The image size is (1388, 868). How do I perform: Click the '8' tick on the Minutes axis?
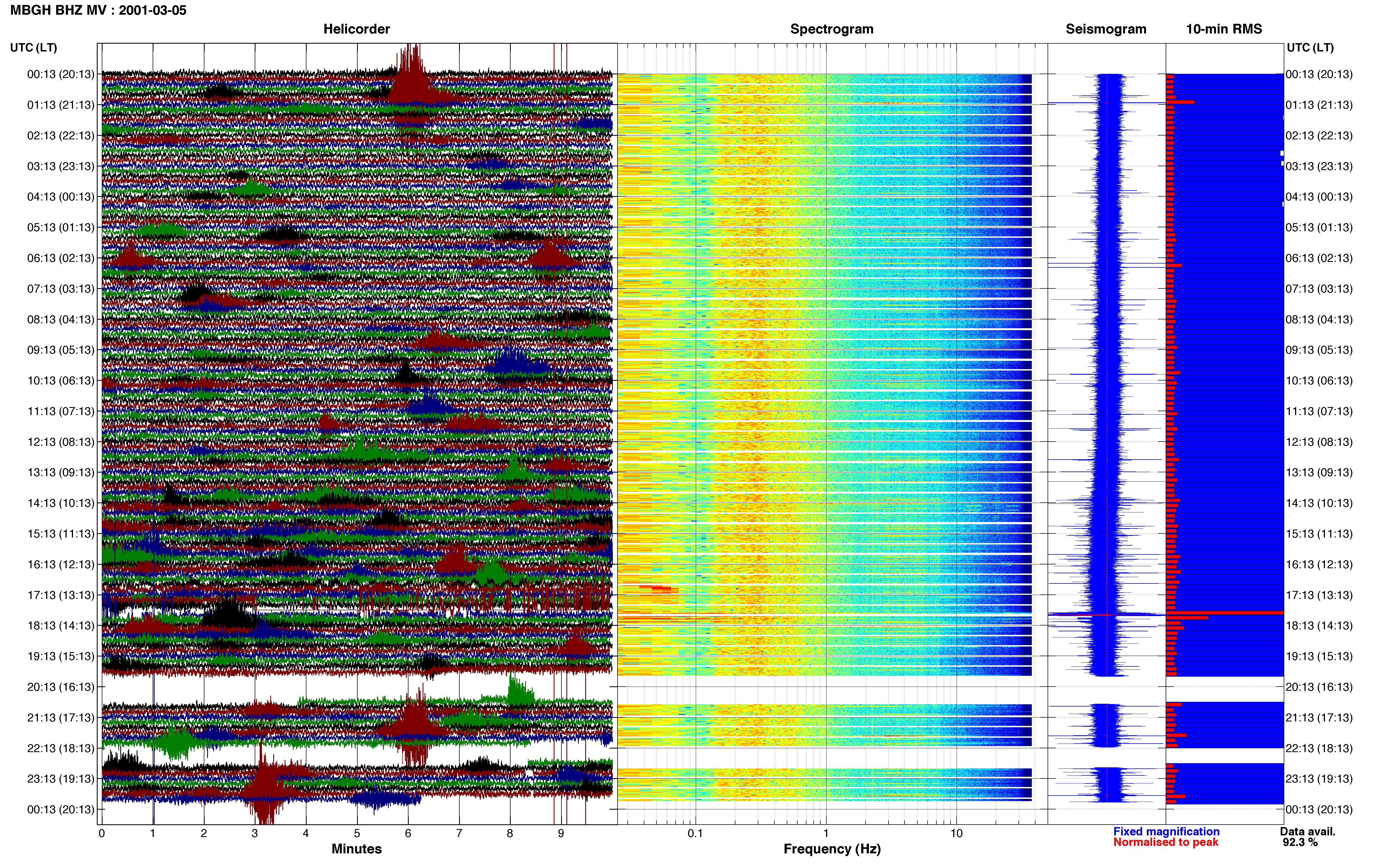pos(510,833)
